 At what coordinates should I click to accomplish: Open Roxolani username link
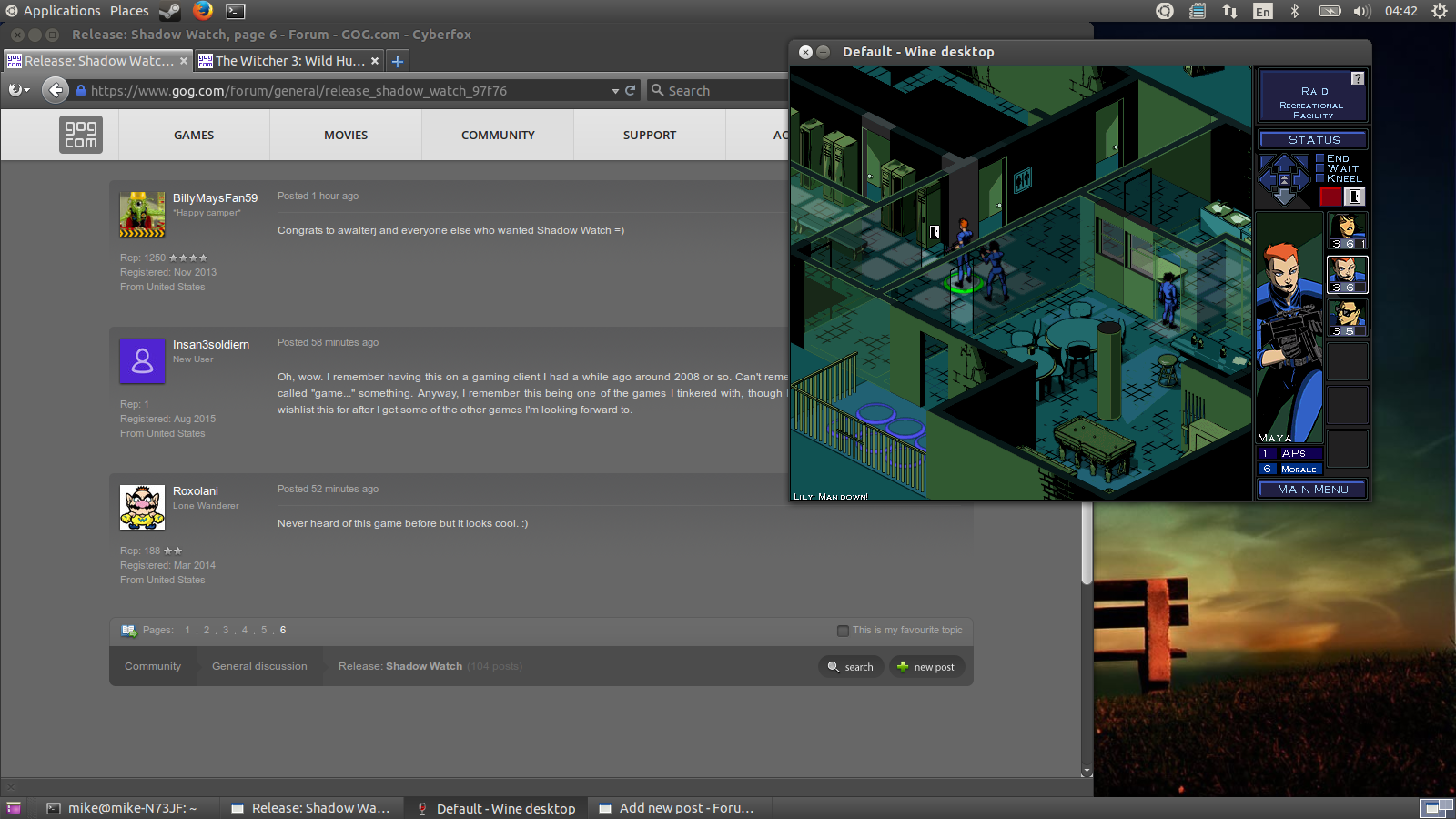196,490
